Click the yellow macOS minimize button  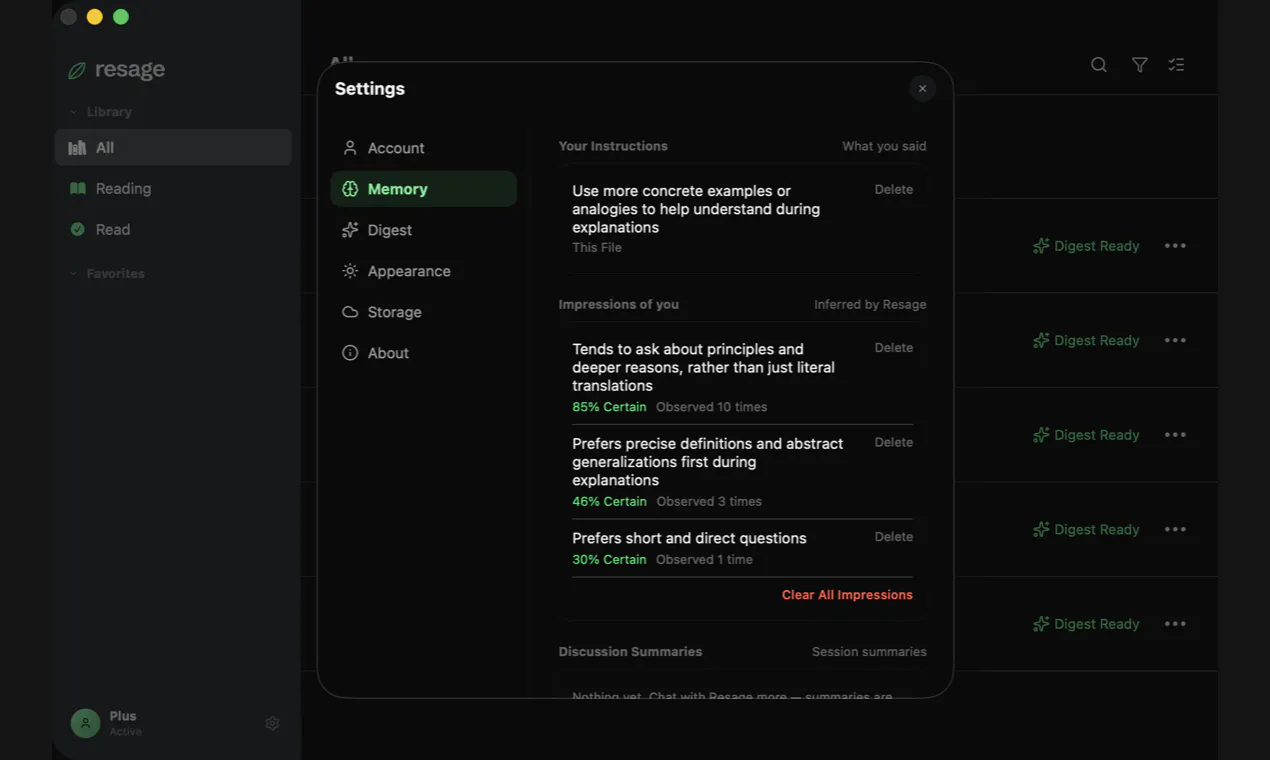95,17
